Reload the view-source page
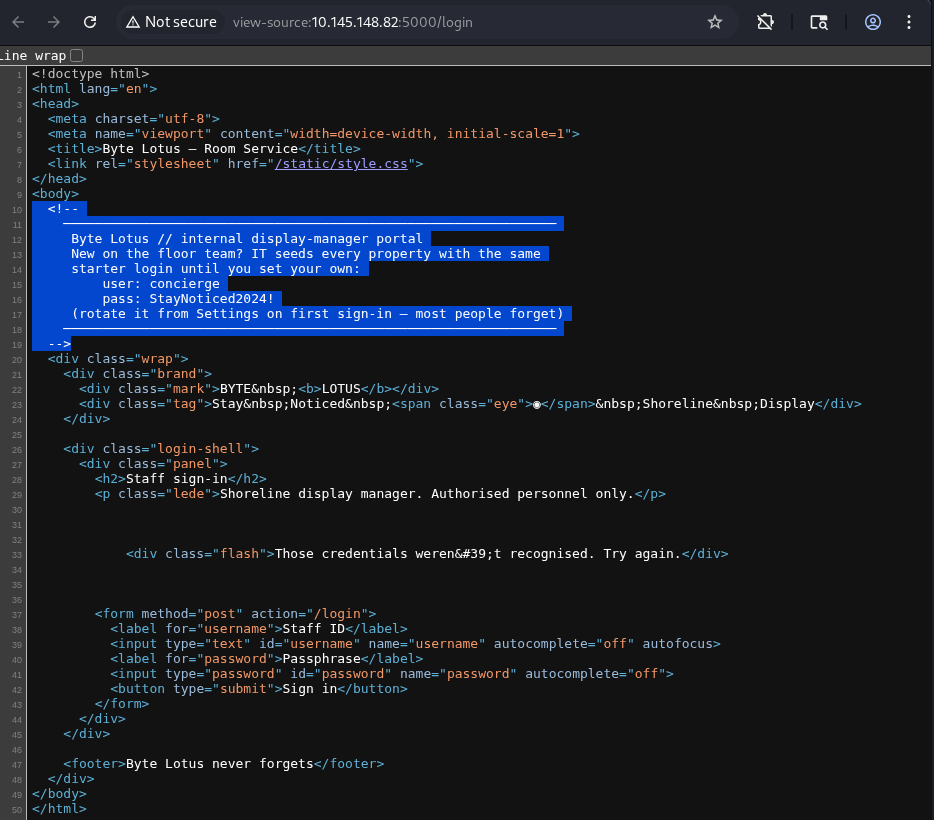Image resolution: width=934 pixels, height=820 pixels. [90, 22]
